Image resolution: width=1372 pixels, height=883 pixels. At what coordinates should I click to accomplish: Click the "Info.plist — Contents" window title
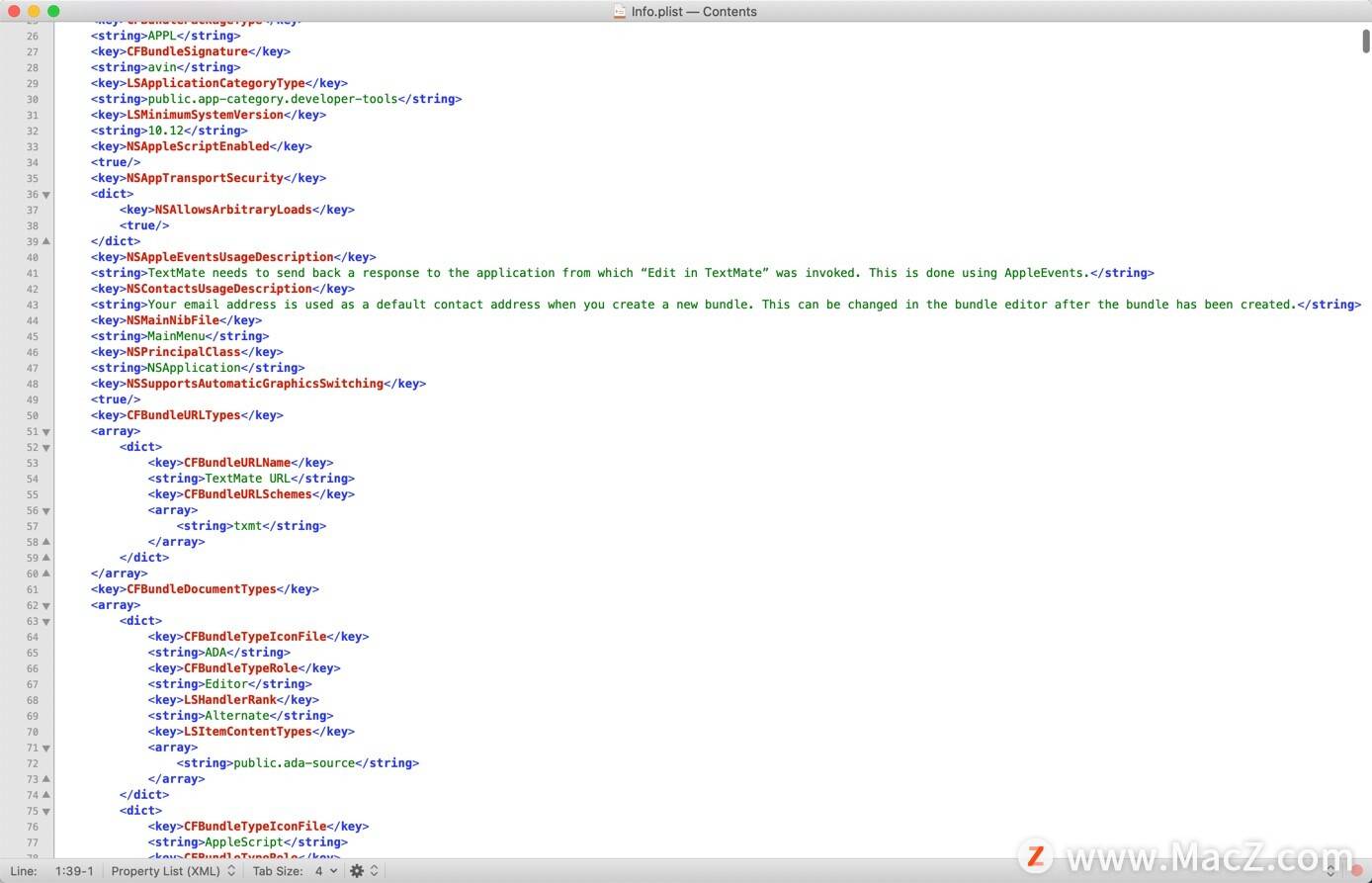(x=694, y=12)
